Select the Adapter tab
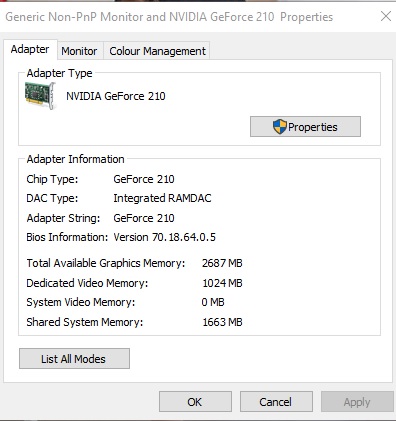Viewport: 396px width, 421px height. click(30, 49)
